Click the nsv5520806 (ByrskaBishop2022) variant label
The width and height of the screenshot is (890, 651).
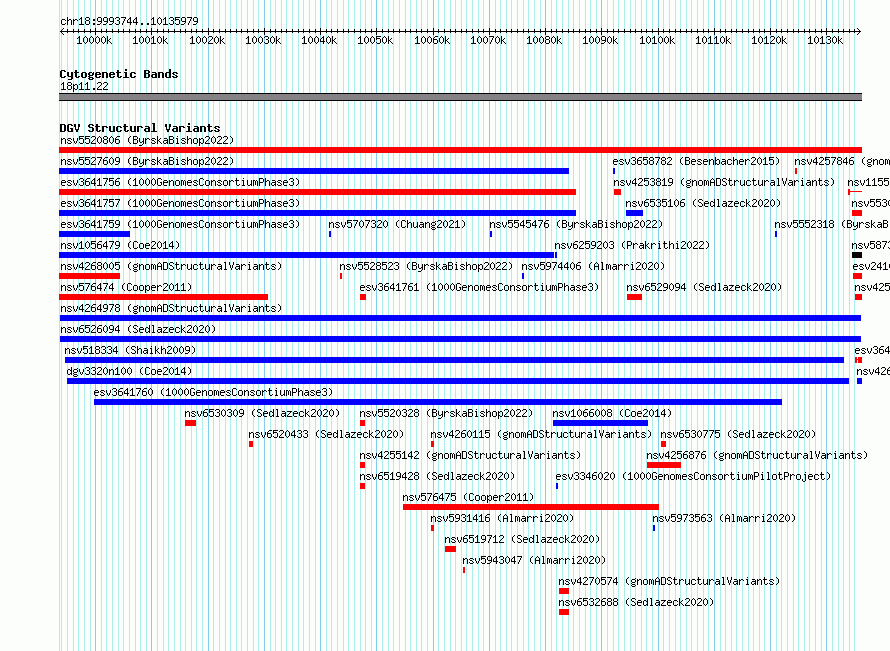click(x=147, y=140)
